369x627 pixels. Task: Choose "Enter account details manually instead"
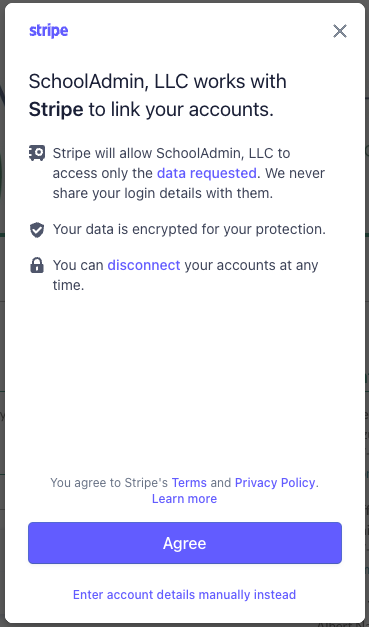tap(184, 595)
